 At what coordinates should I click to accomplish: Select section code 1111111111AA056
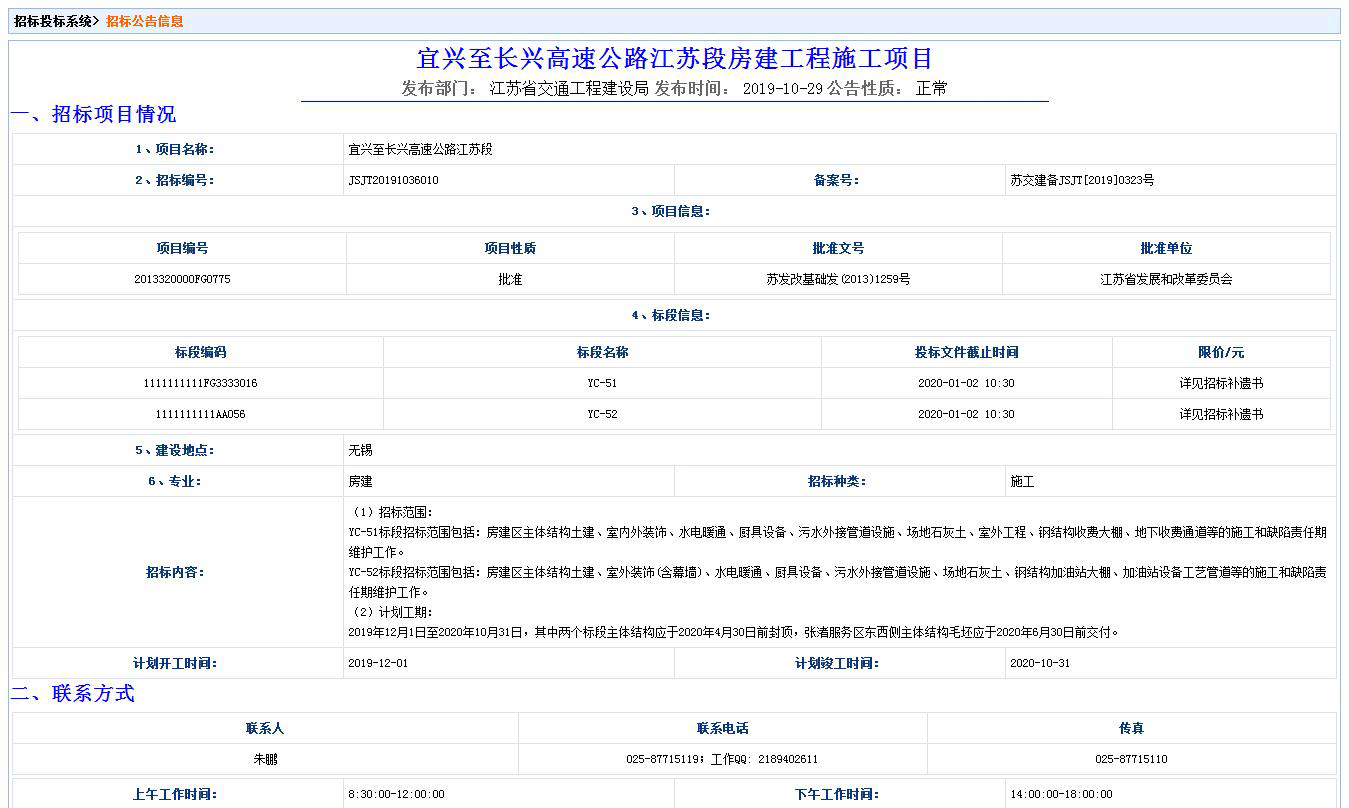pos(201,414)
